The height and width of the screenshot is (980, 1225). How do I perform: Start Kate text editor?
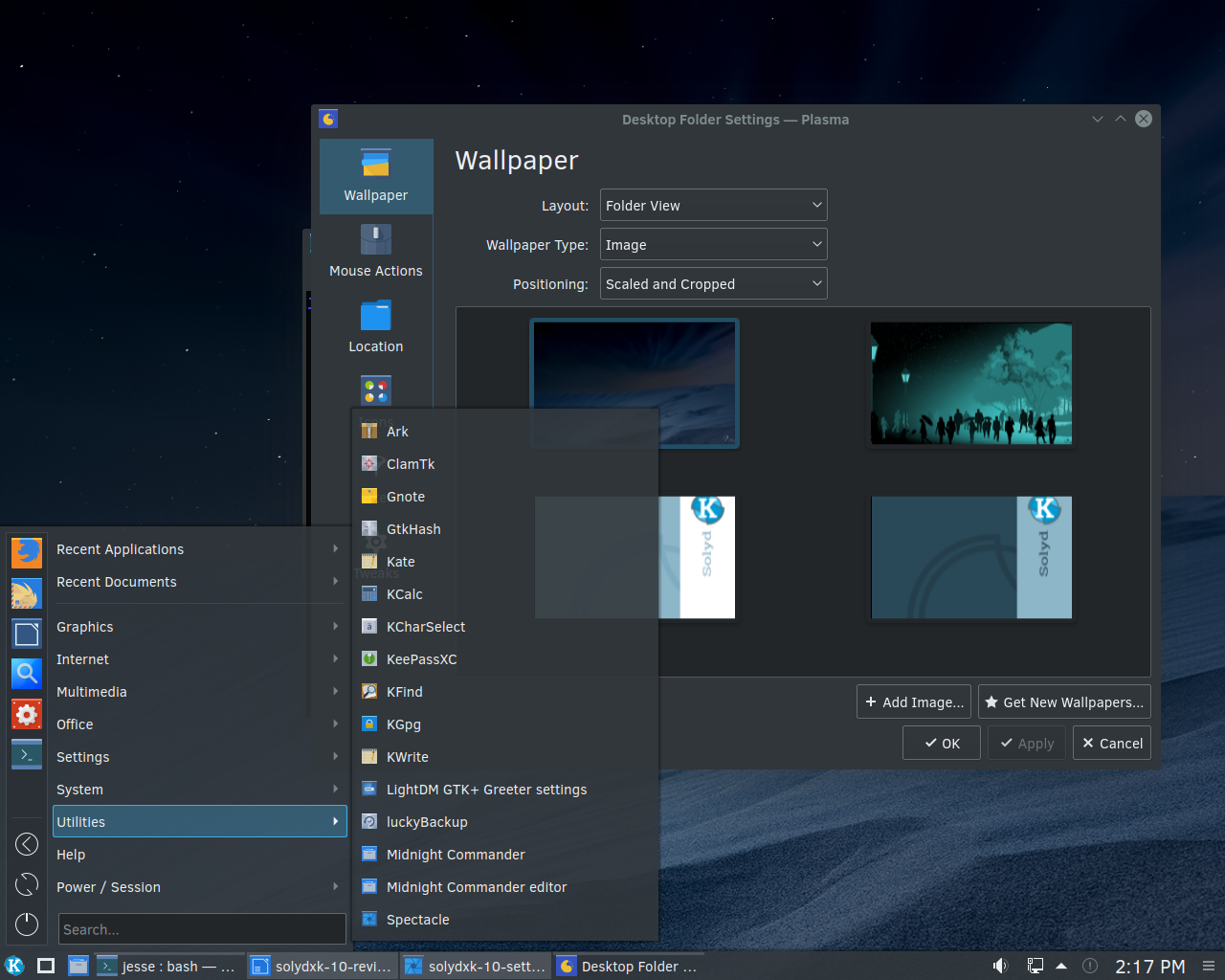(x=505, y=562)
